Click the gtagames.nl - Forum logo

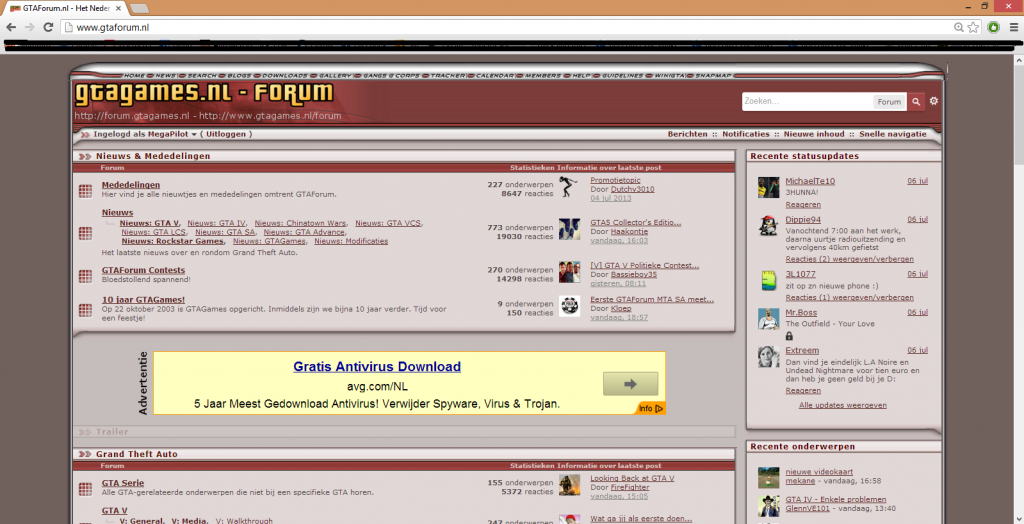click(204, 94)
